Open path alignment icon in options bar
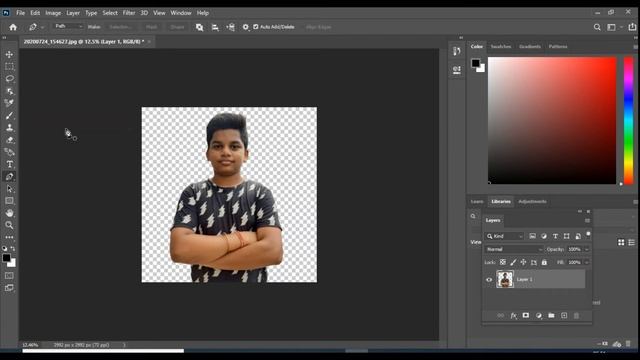Image resolution: width=640 pixels, height=360 pixels. coord(215,27)
